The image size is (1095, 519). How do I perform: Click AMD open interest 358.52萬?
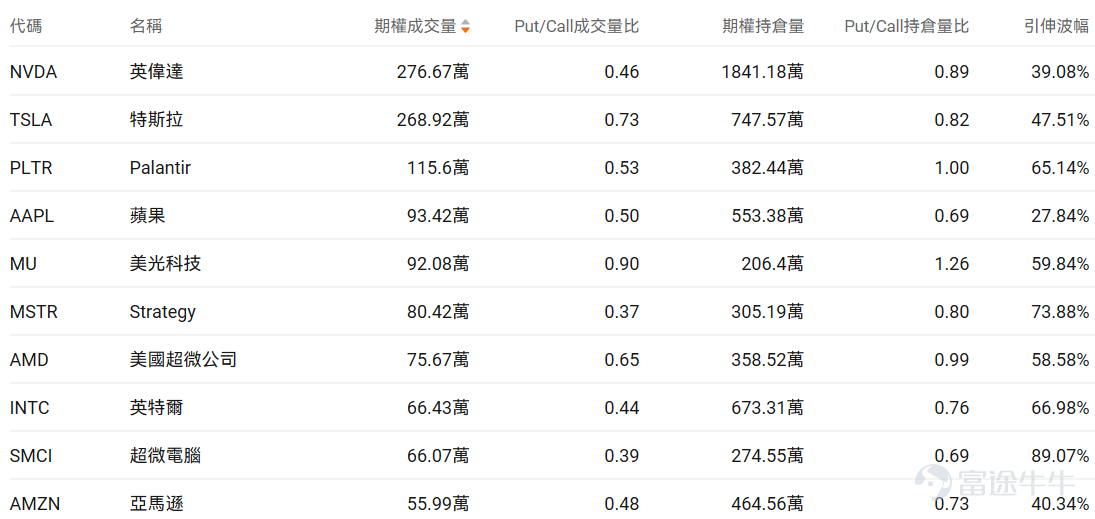pyautogui.click(x=767, y=360)
